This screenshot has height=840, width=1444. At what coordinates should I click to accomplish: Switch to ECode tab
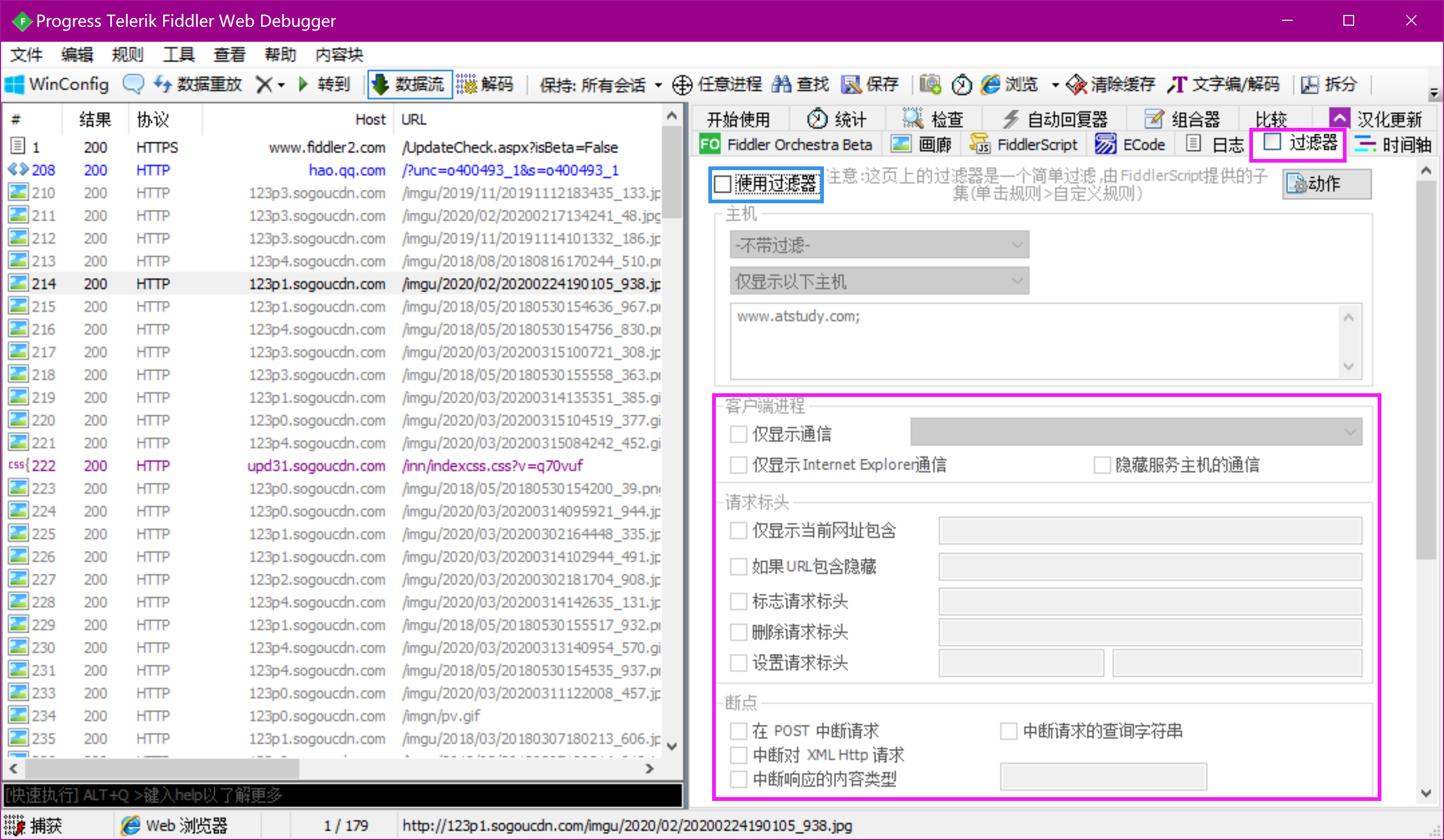(x=1130, y=144)
